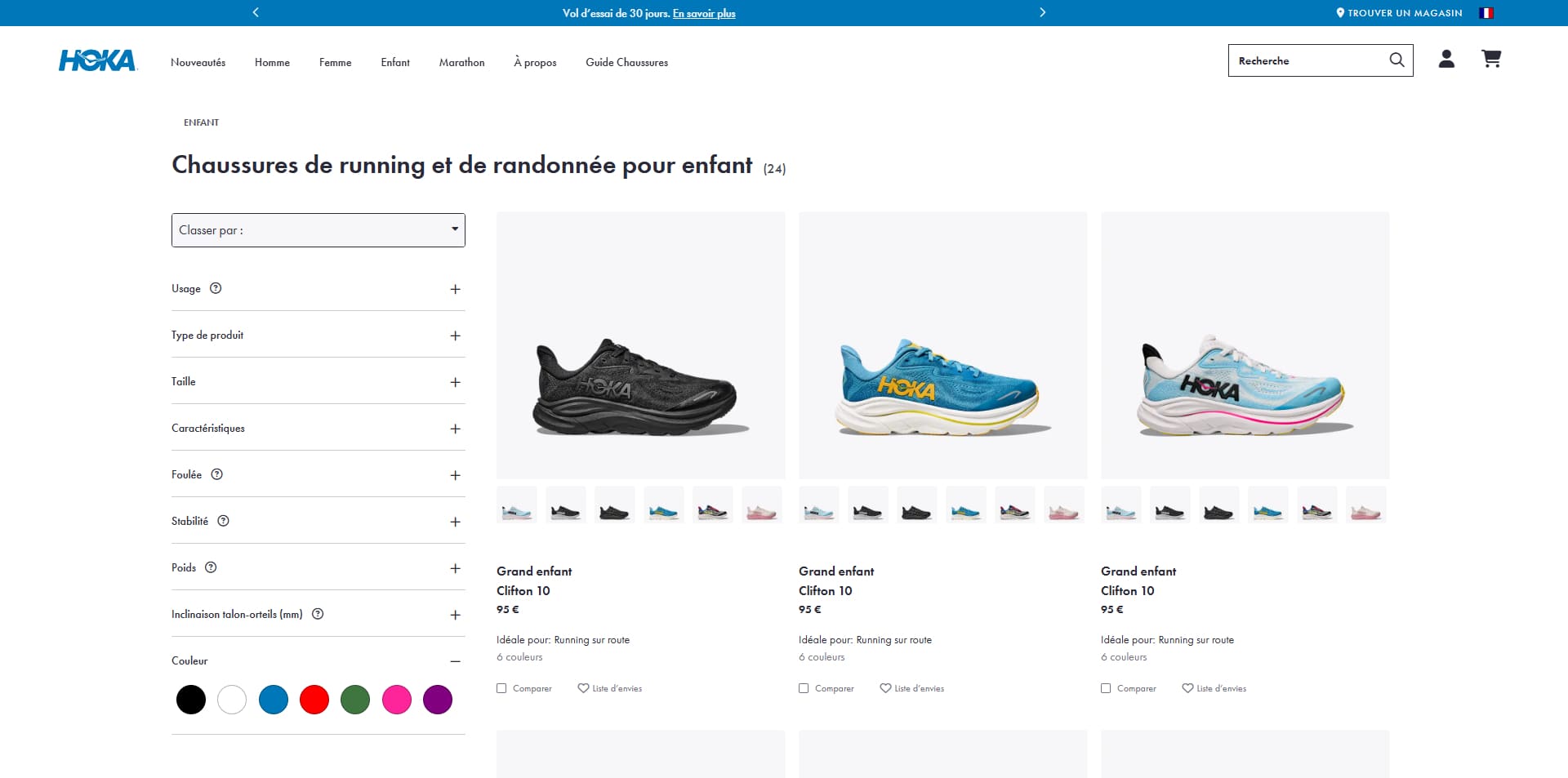
Task: Filter by pink color swatch
Action: (x=397, y=700)
